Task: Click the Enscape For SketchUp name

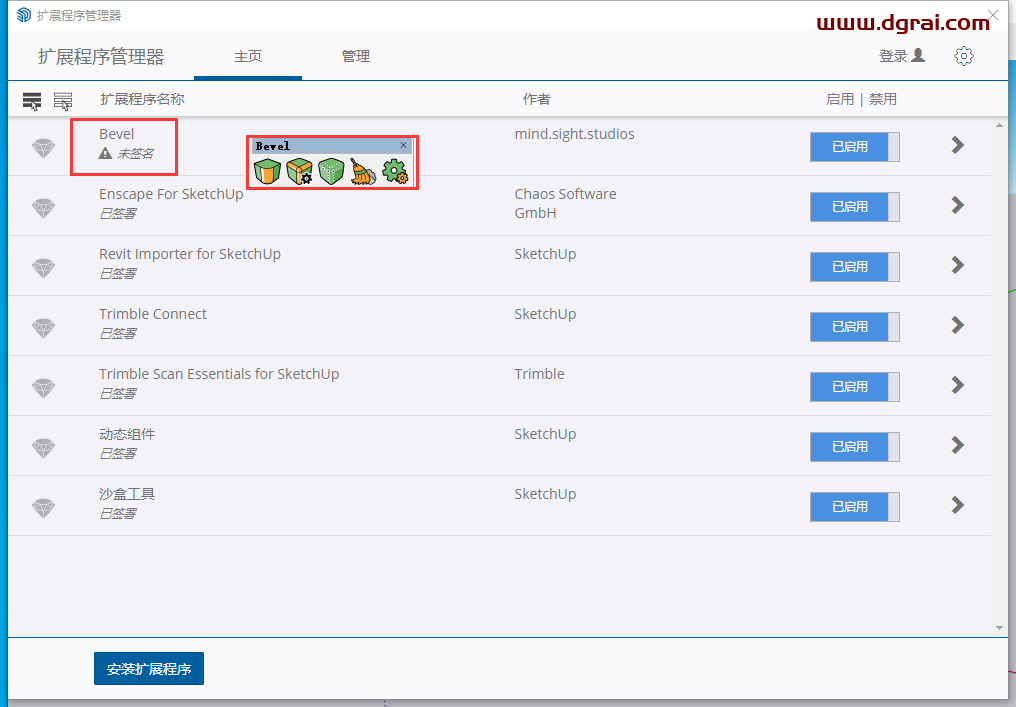Action: click(171, 194)
